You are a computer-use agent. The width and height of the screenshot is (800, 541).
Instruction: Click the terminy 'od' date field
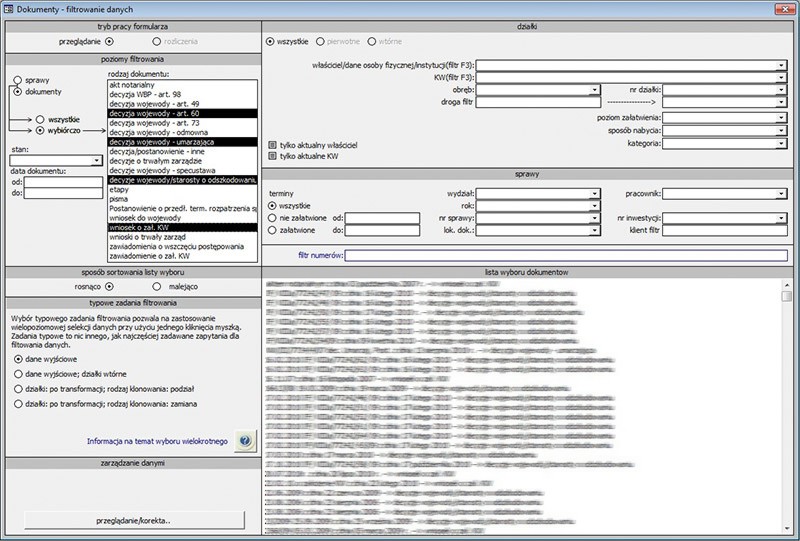[x=382, y=218]
